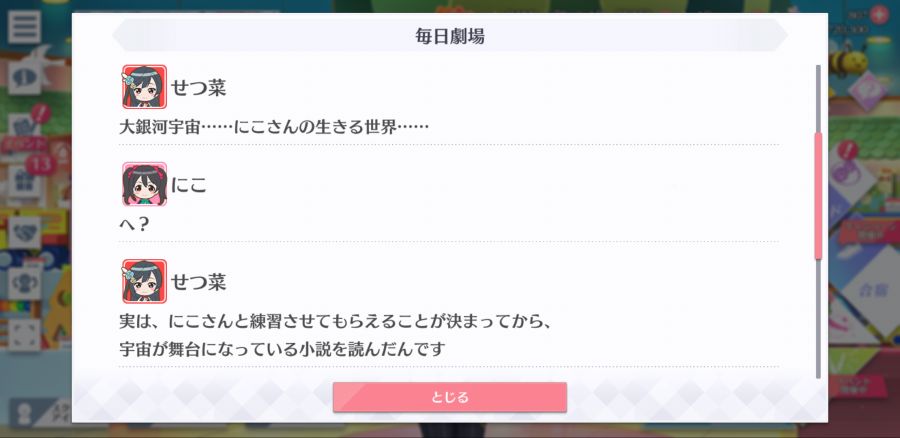Click the scrollbar track below the thumb
900x438 pixels.
[818, 319]
